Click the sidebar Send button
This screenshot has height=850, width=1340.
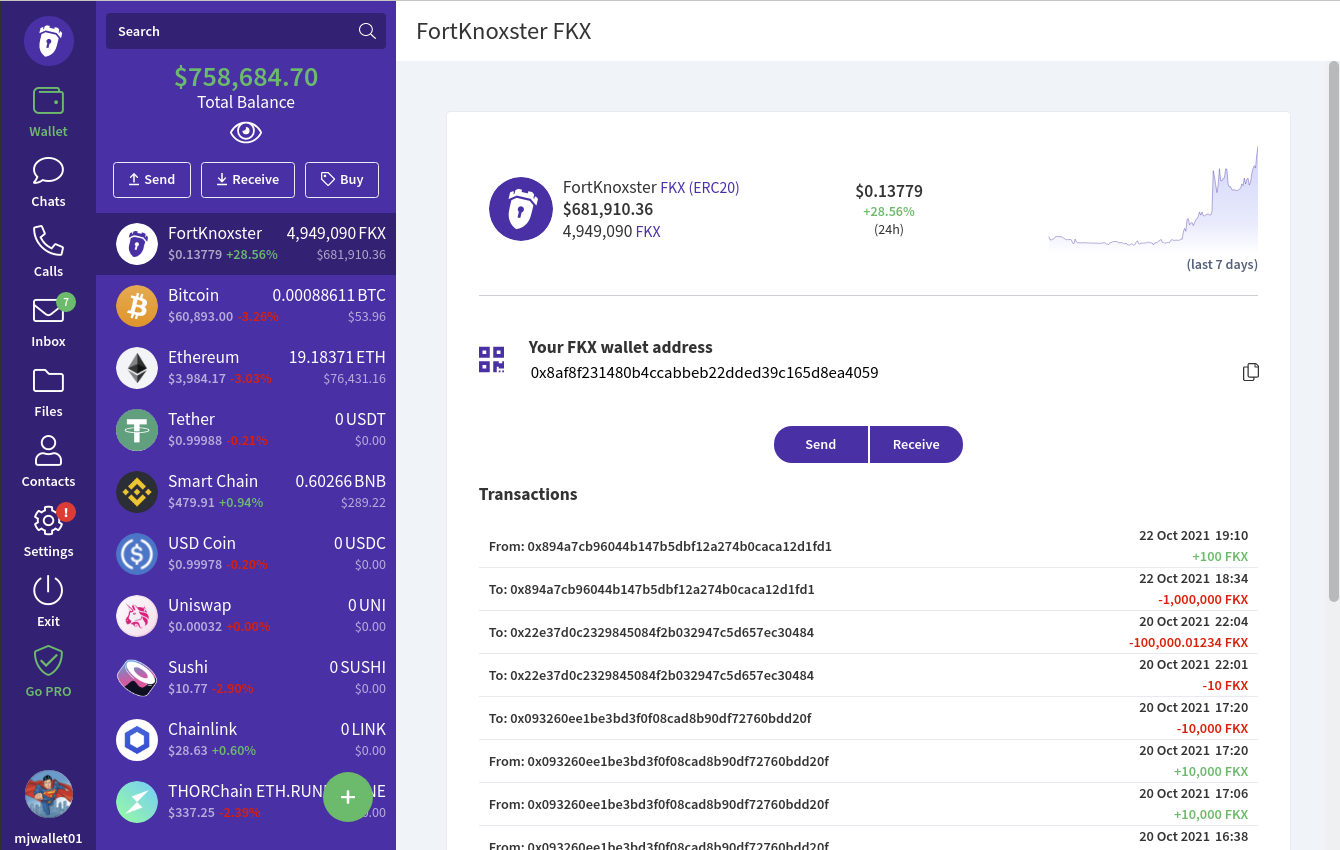point(151,179)
